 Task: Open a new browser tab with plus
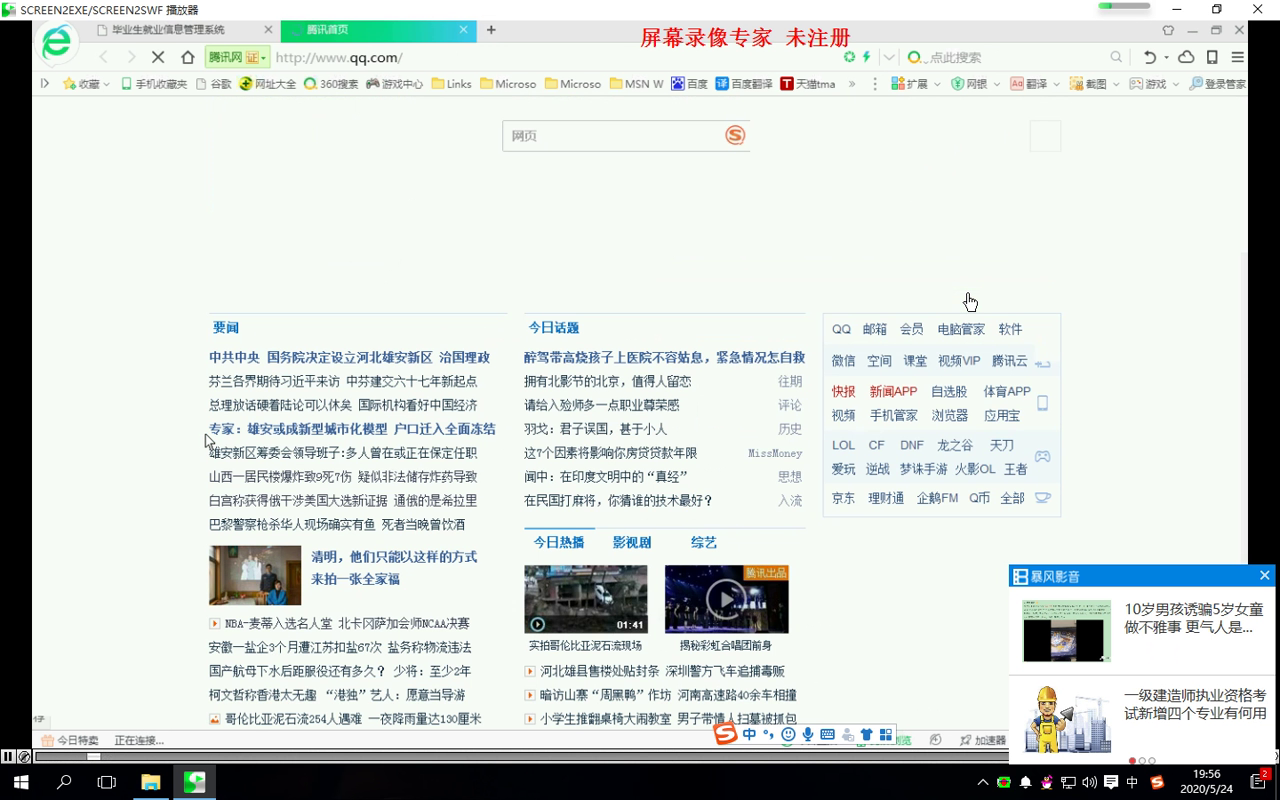pyautogui.click(x=491, y=30)
